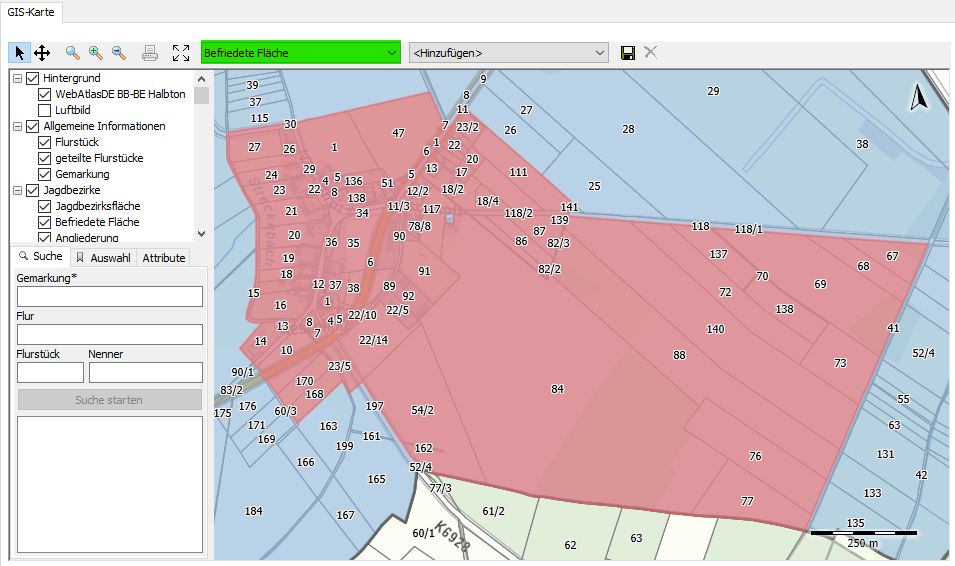The height and width of the screenshot is (566, 955).
Task: Enable the Luftbild layer checkbox
Action: pyautogui.click(x=45, y=110)
